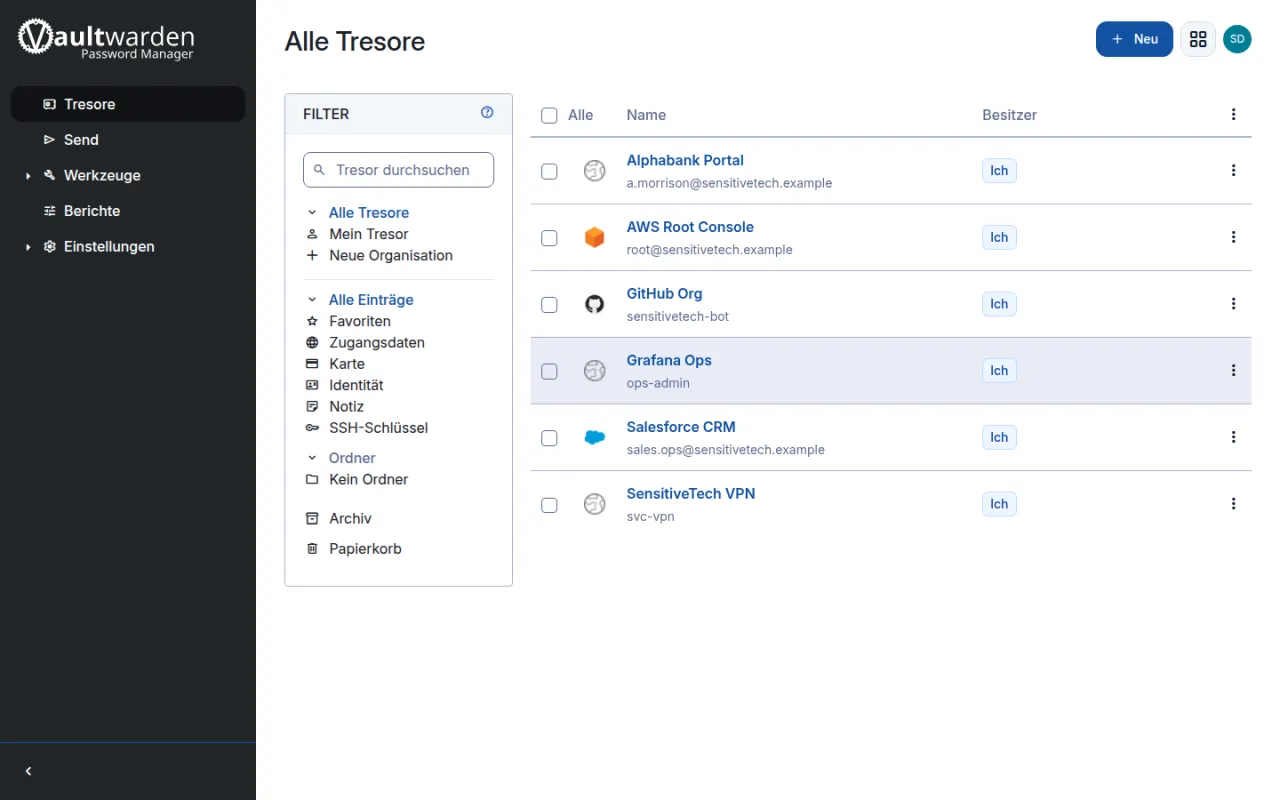
Task: Check the GitHub Org checkbox
Action: (549, 304)
